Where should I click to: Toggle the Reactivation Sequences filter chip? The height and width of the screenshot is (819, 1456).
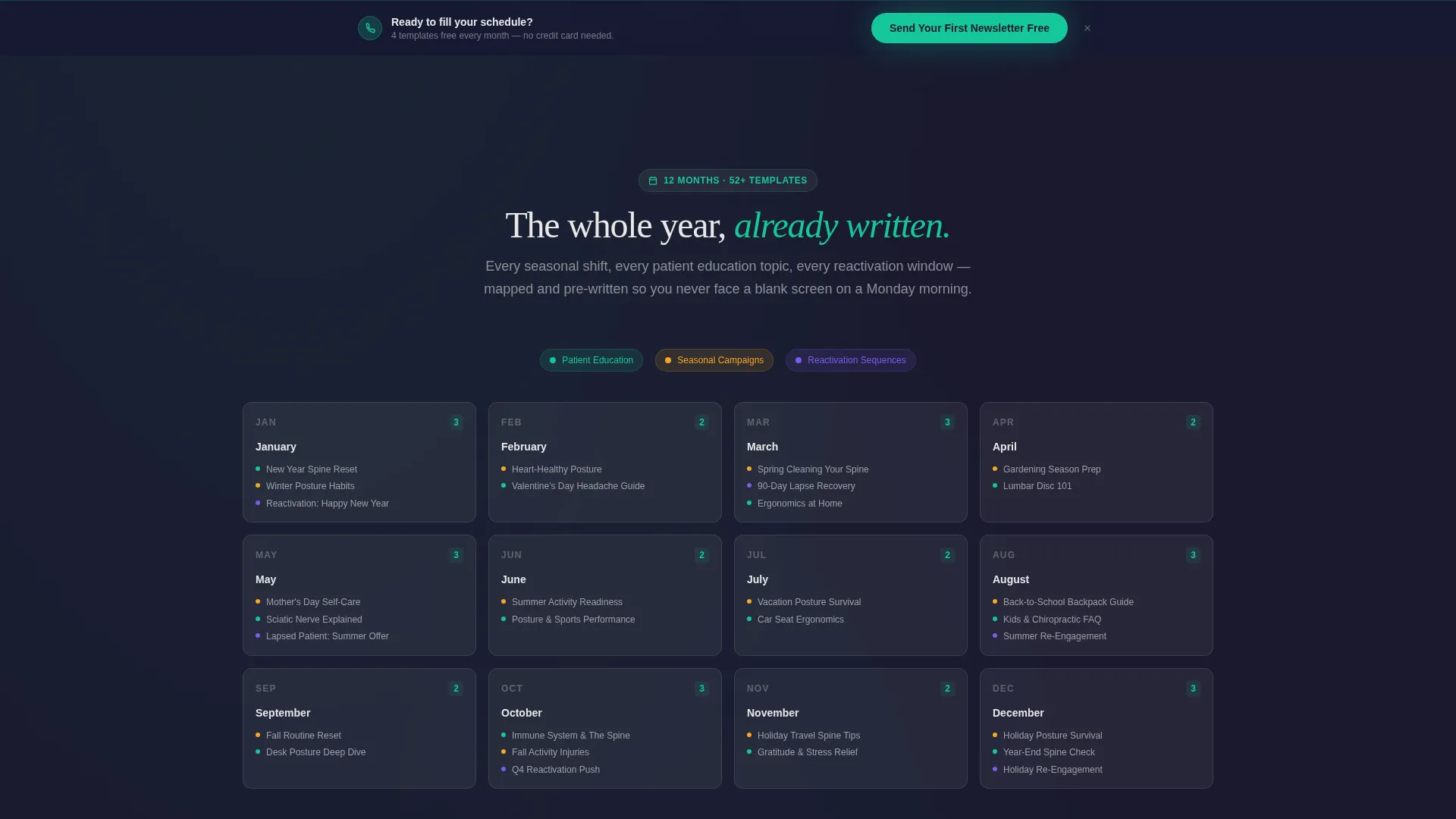[x=851, y=360]
